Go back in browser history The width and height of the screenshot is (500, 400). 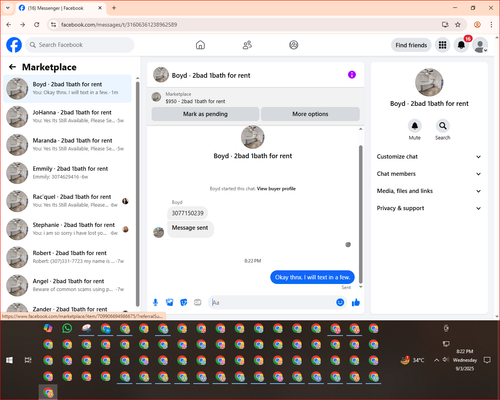[x=9, y=24]
